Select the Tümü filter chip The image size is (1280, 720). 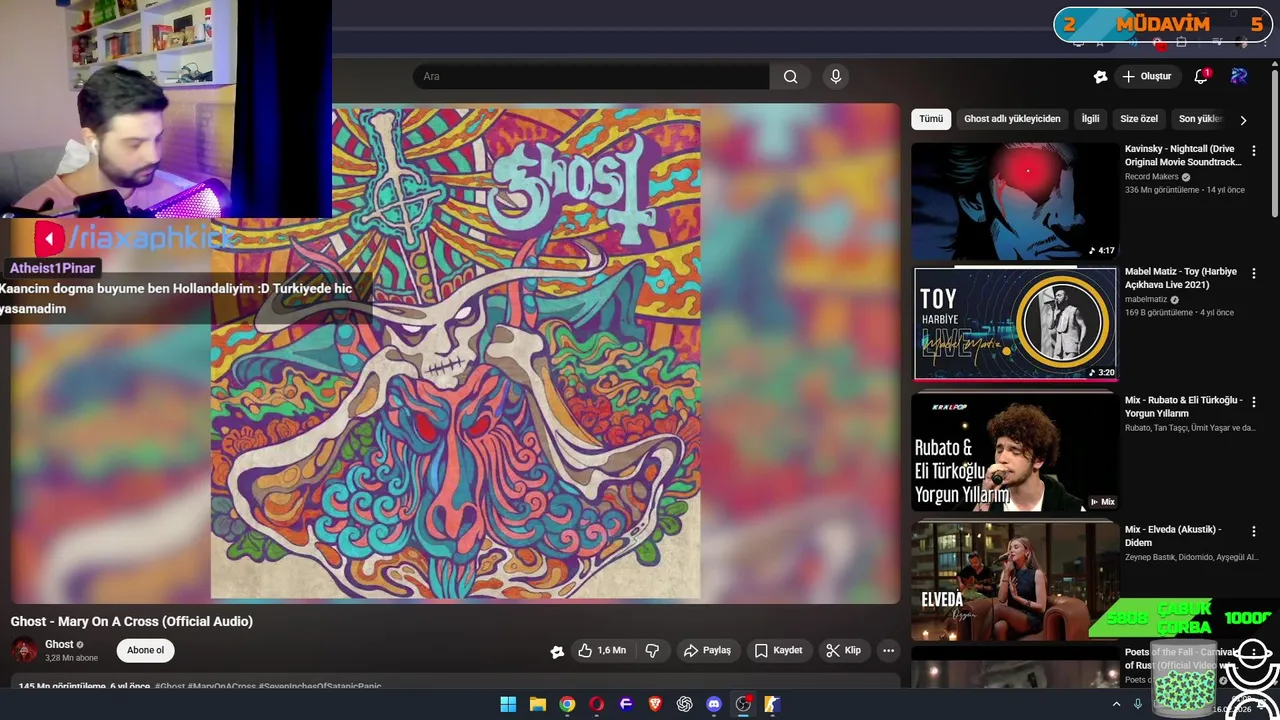pos(931,119)
